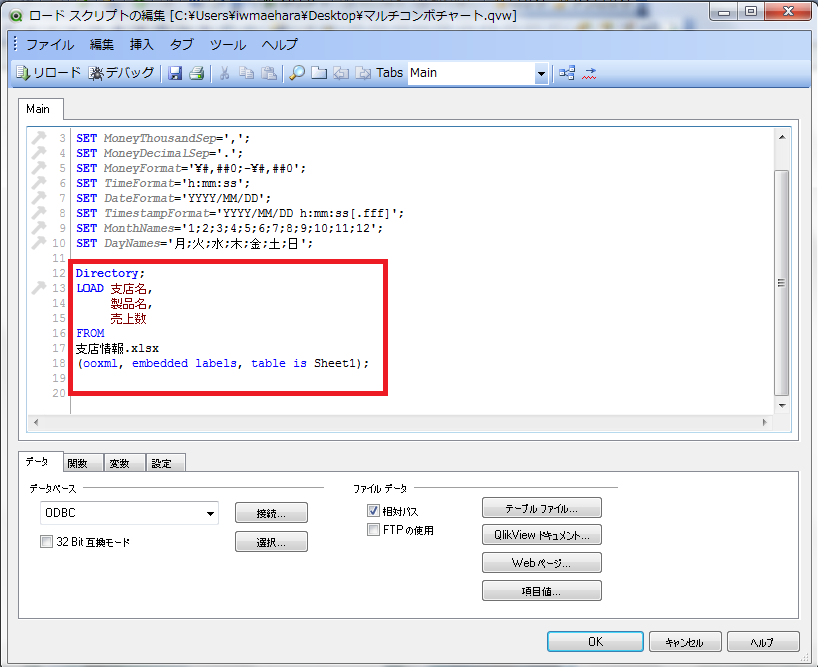Click the scroll down arrow

pos(781,406)
